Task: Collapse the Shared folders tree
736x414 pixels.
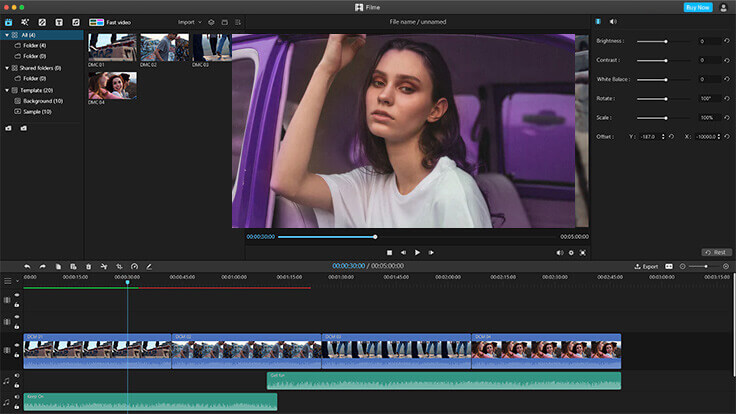Action: (5, 67)
